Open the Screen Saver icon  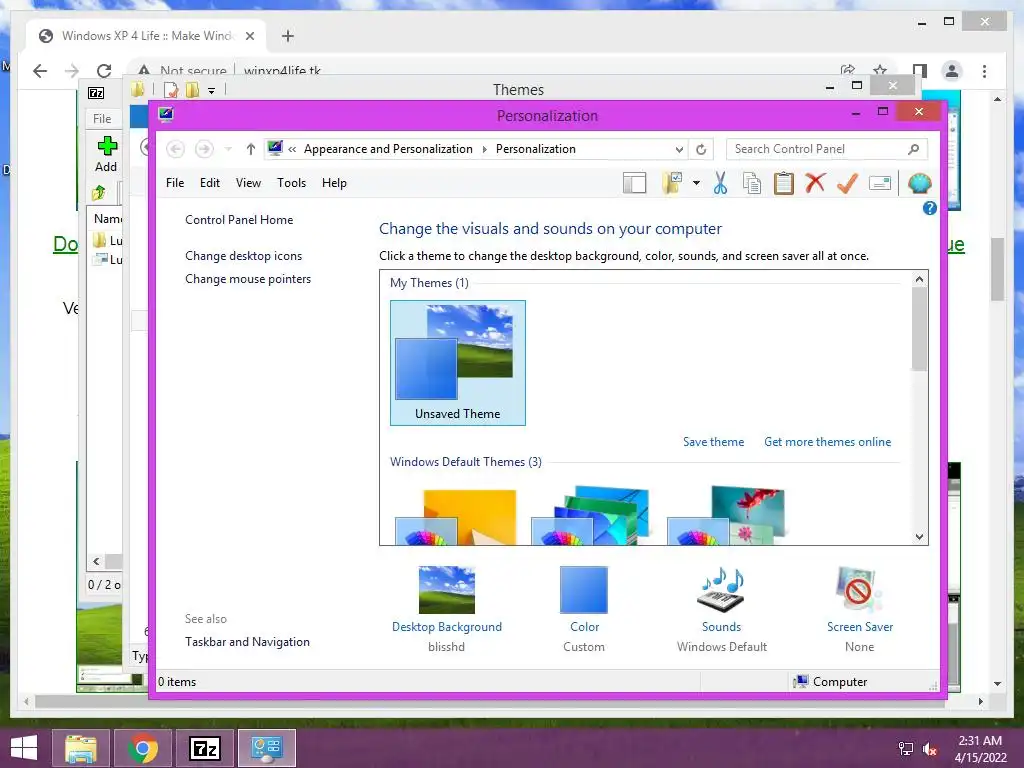pos(859,590)
